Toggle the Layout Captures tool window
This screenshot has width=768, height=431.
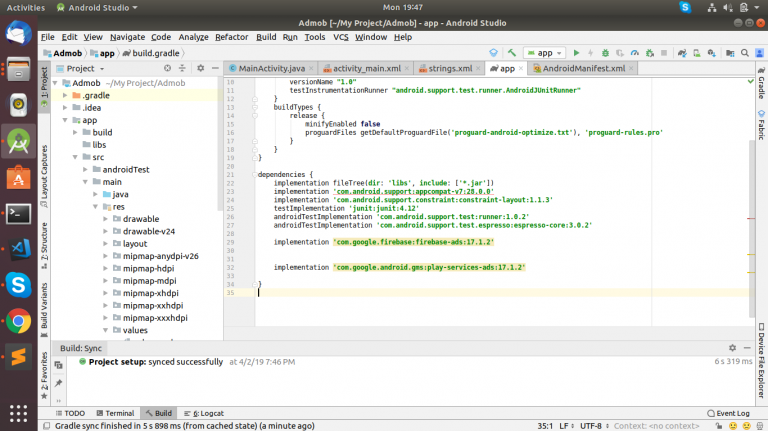[x=44, y=176]
